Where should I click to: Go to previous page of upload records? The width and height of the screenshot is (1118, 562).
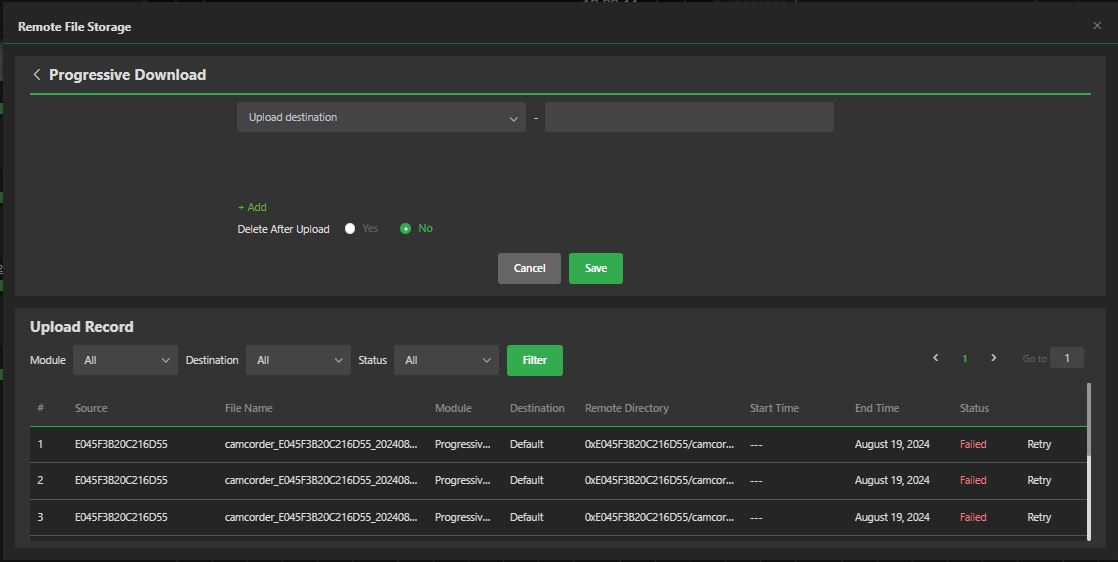(x=935, y=358)
